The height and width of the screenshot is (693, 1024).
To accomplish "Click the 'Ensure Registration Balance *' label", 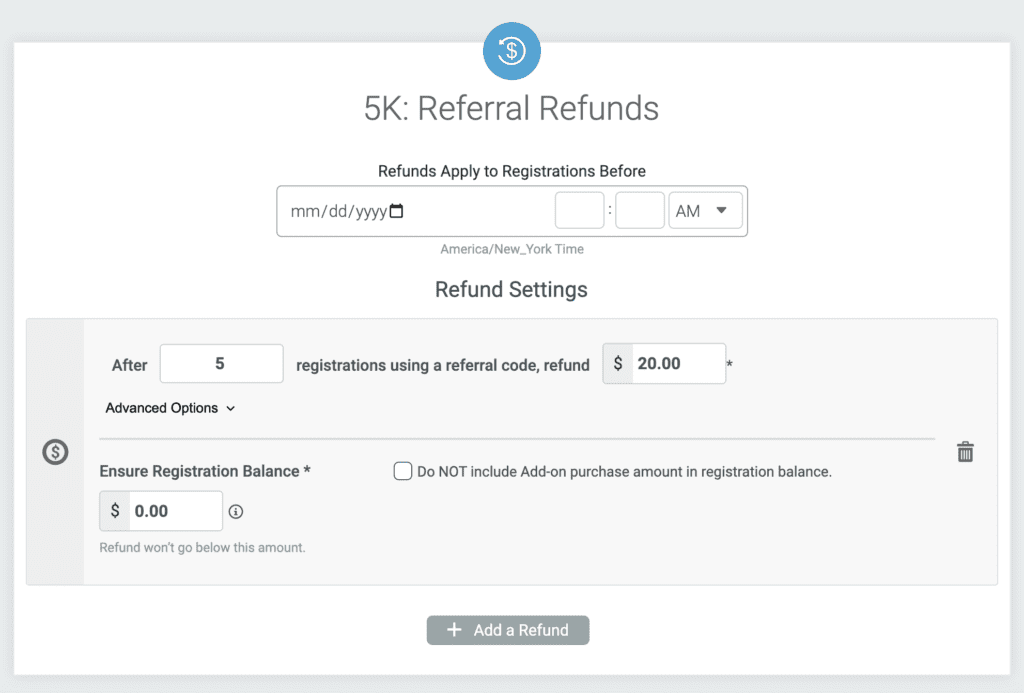I will [205, 471].
